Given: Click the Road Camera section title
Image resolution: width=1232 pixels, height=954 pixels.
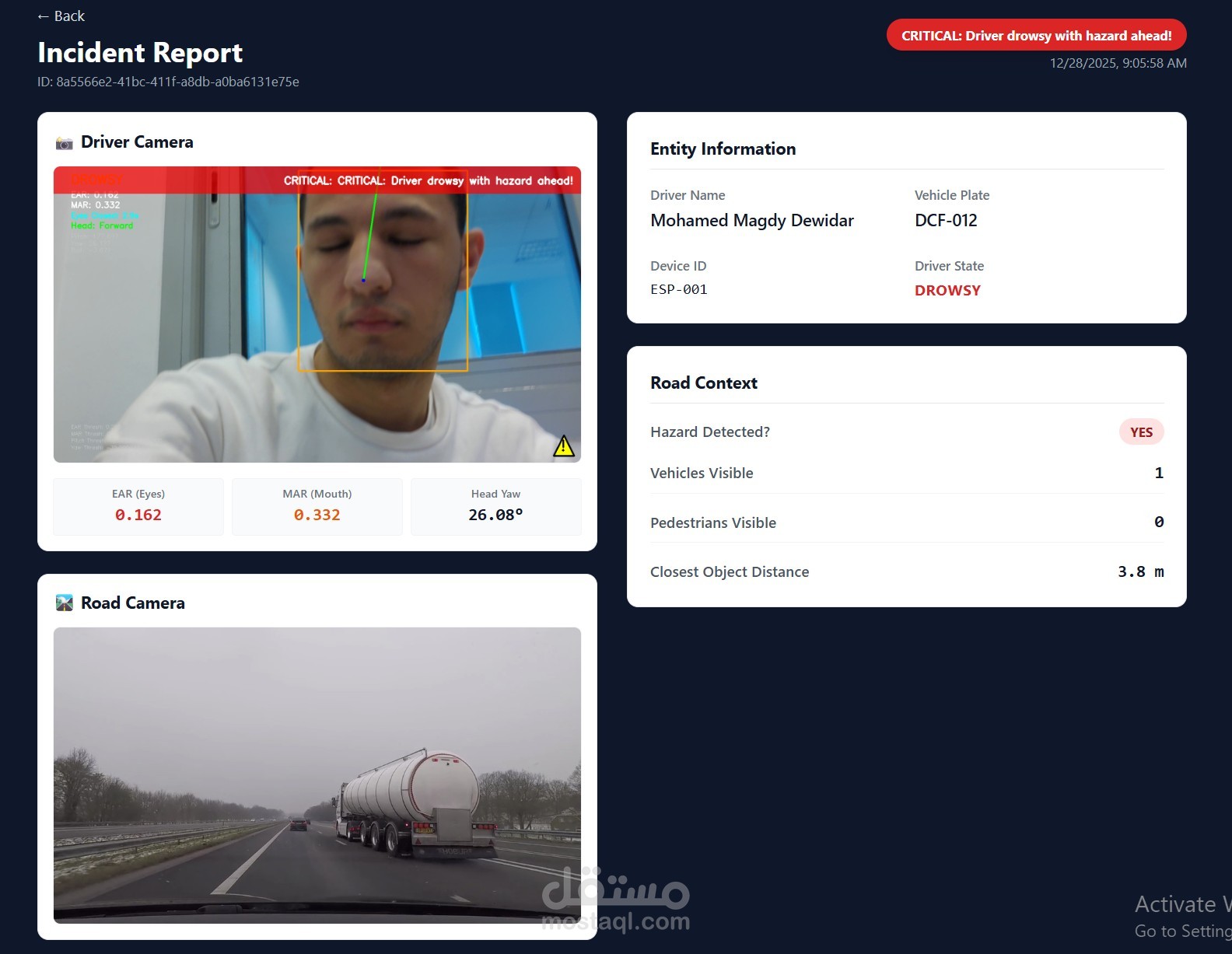Looking at the screenshot, I should (x=133, y=603).
